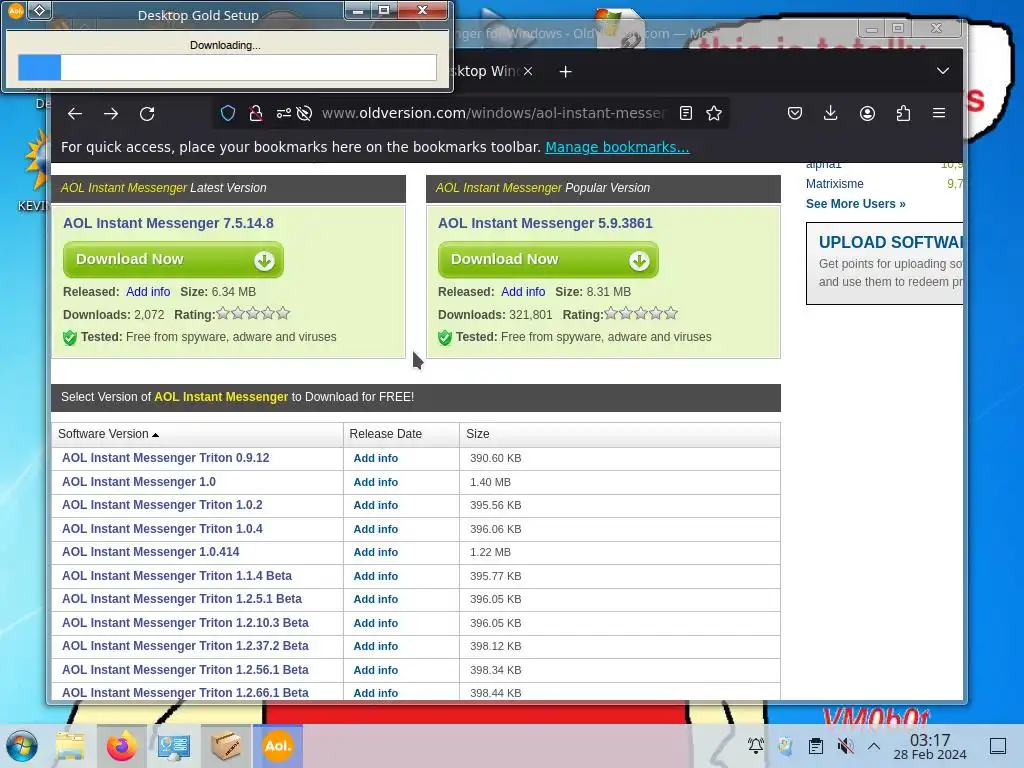
Task: Unmute the volume tray icon
Action: click(845, 746)
